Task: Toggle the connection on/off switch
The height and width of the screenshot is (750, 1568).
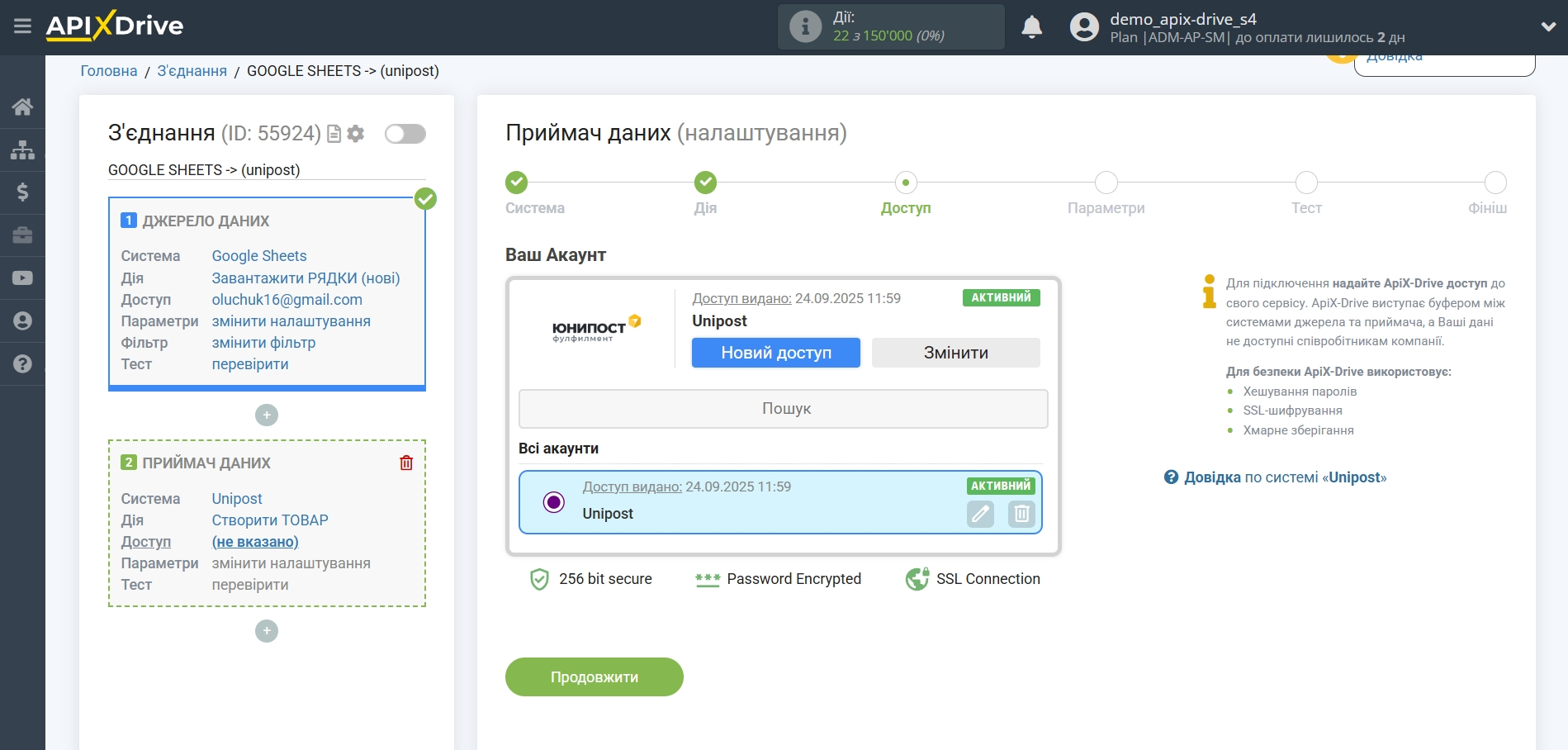Action: [x=405, y=134]
